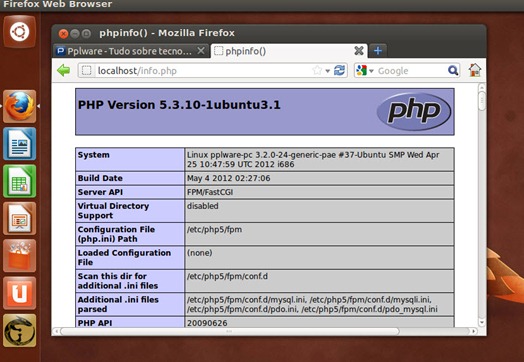
Task: Click the vertical scrollbar up arrow
Action: point(482,87)
